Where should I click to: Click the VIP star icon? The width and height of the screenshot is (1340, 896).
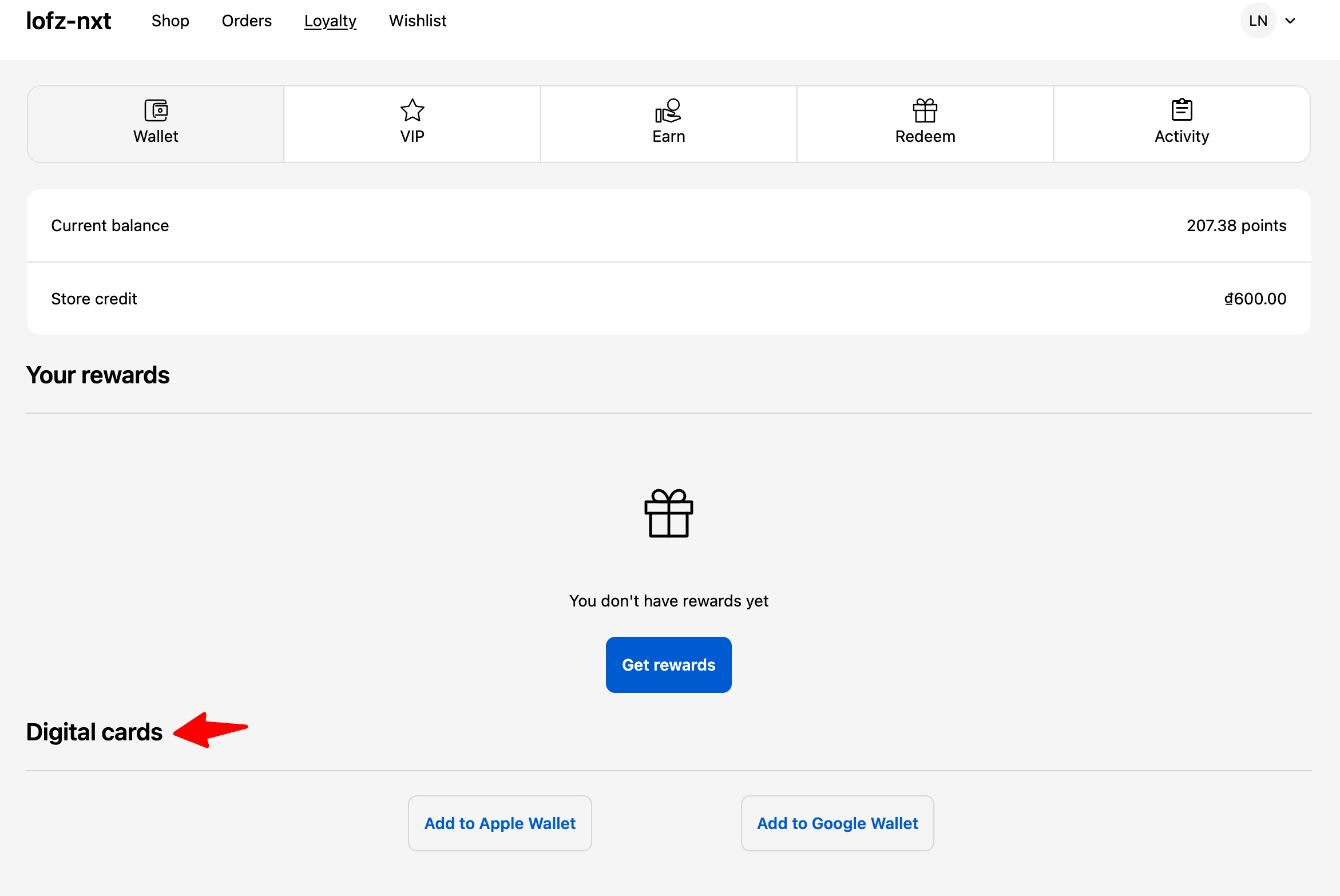pos(412,110)
